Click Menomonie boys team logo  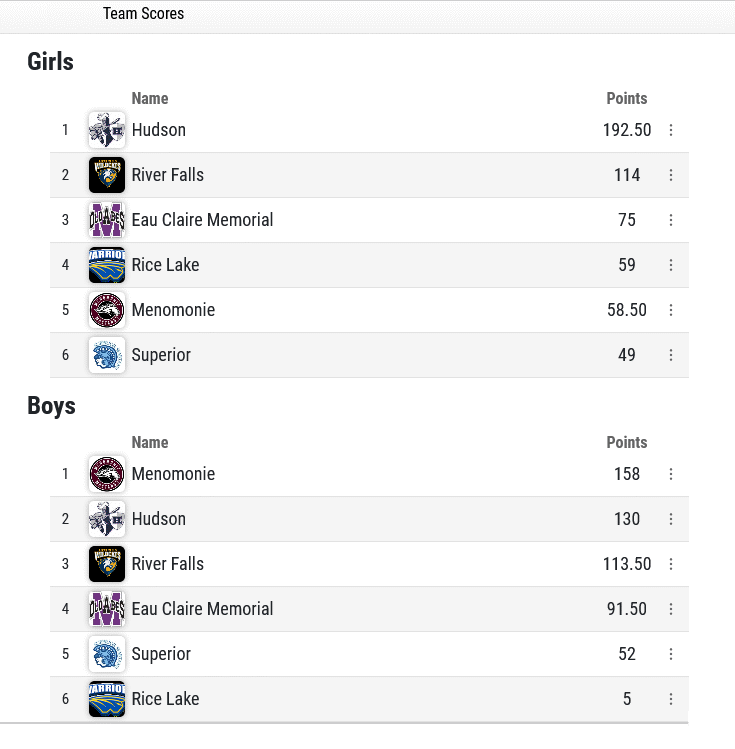coord(107,474)
